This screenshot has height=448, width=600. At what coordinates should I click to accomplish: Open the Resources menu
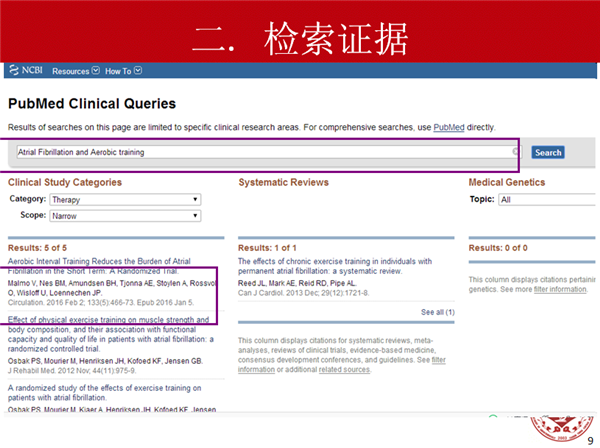[x=76, y=71]
